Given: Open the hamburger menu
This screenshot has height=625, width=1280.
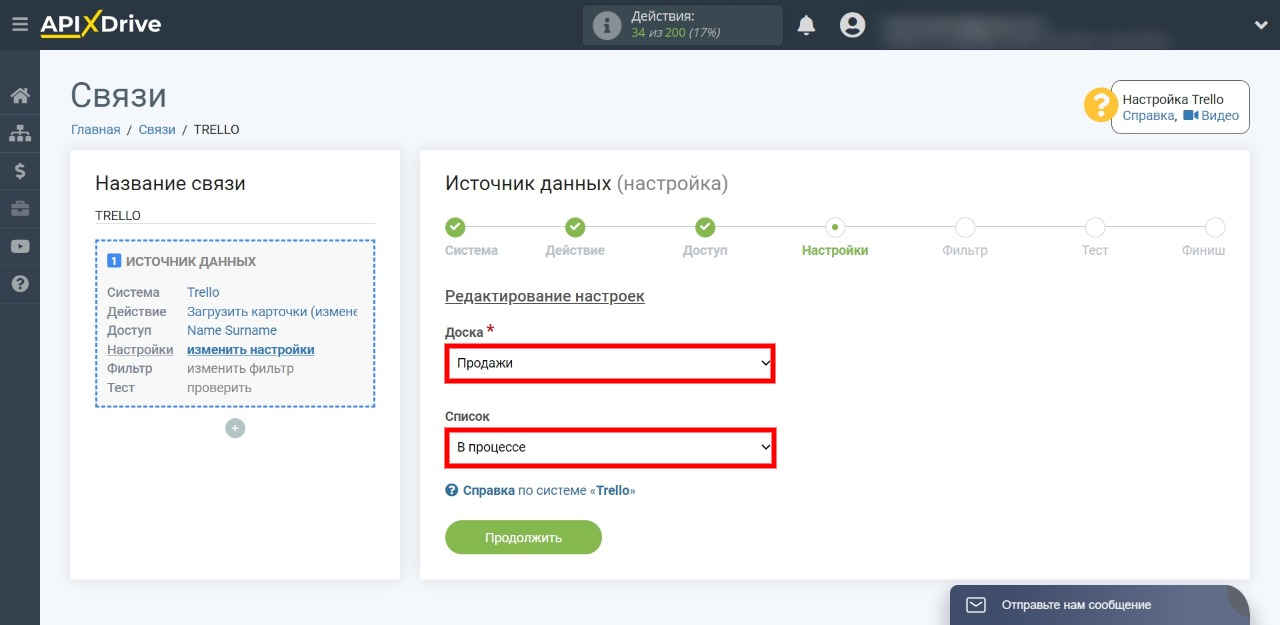Looking at the screenshot, I should tap(19, 25).
